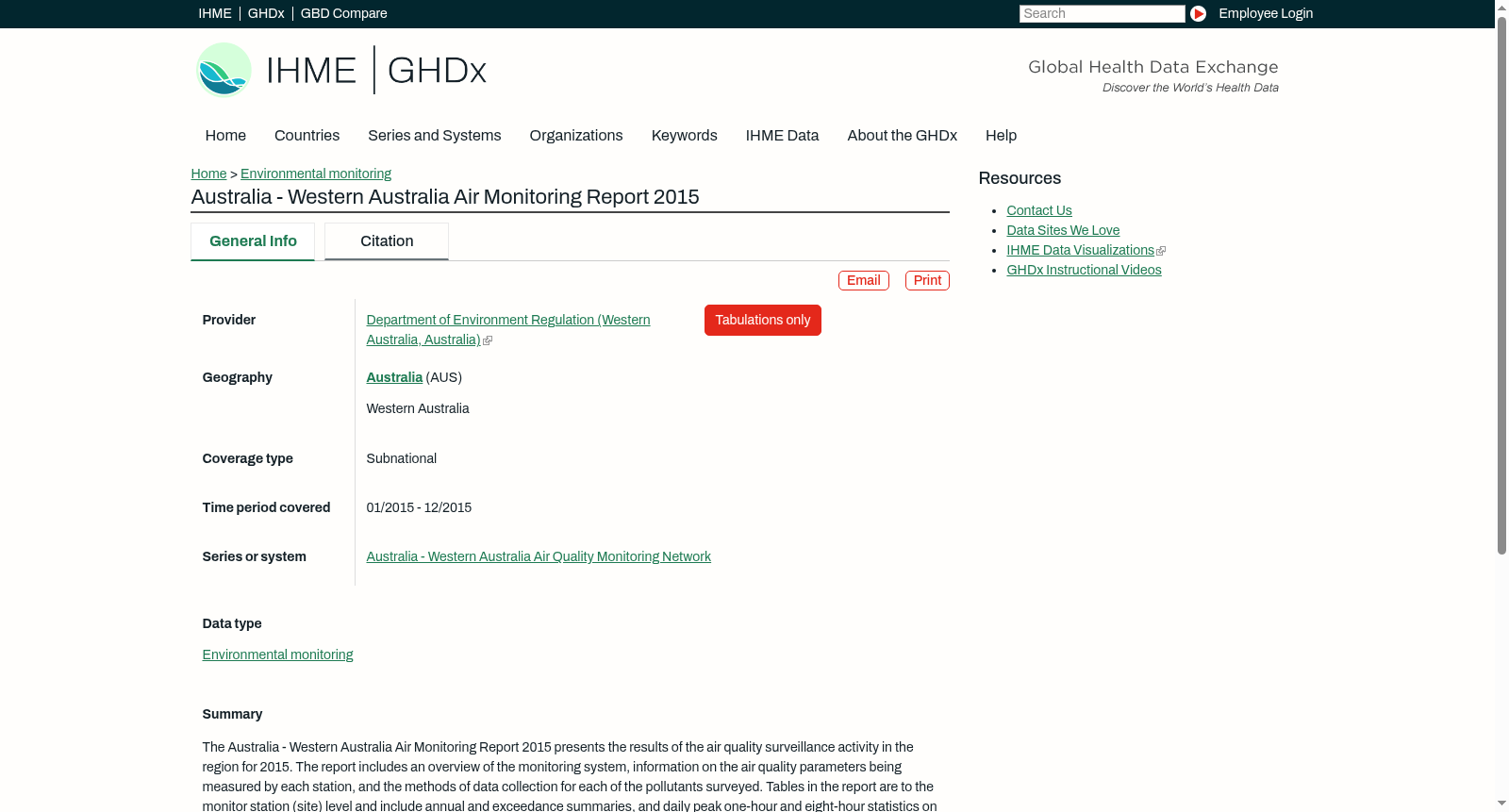Screen dimensions: 1509x812
Task: Click the 'Western Australia' geography text
Action: click(418, 408)
